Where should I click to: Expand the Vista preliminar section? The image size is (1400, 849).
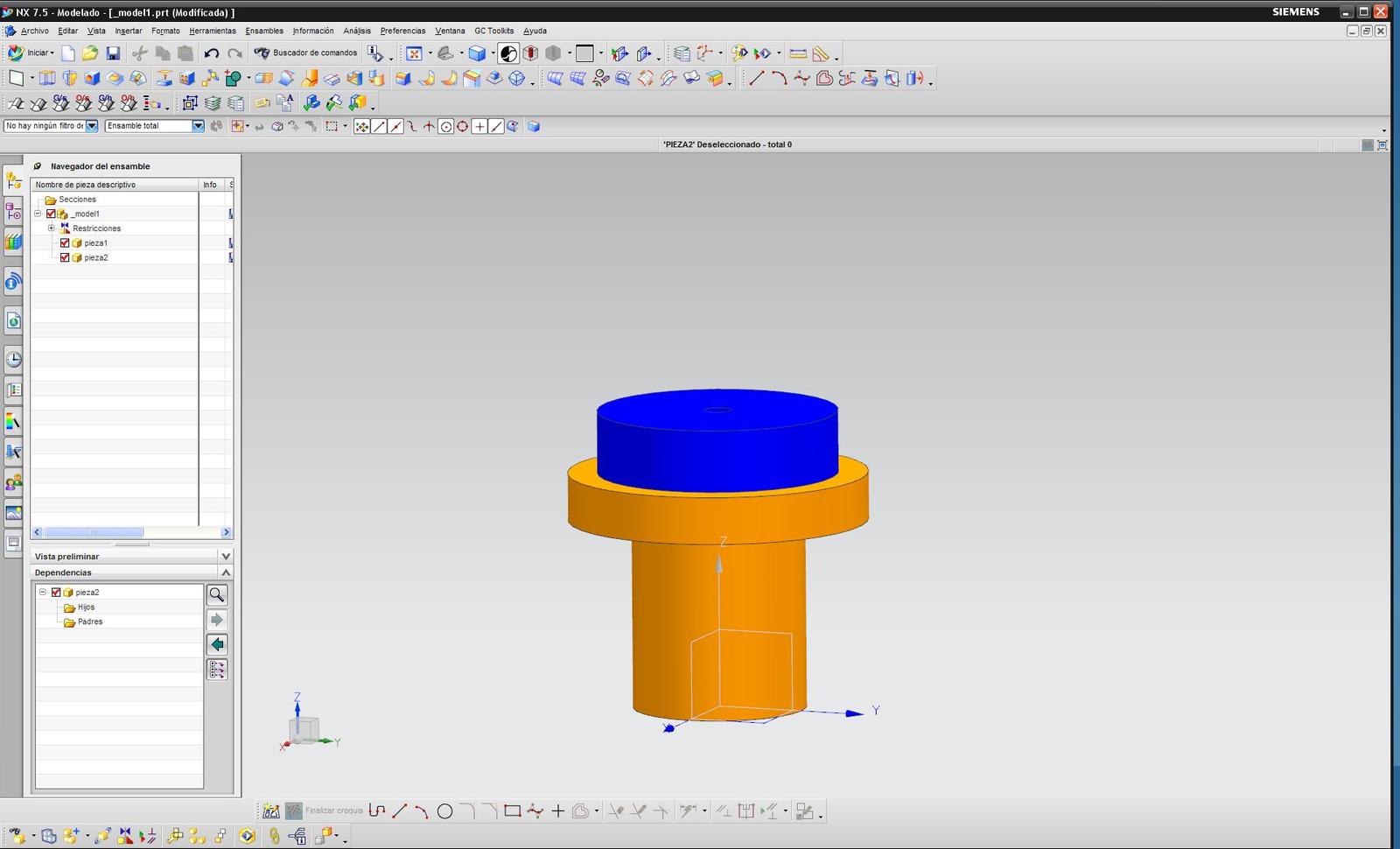(x=226, y=557)
